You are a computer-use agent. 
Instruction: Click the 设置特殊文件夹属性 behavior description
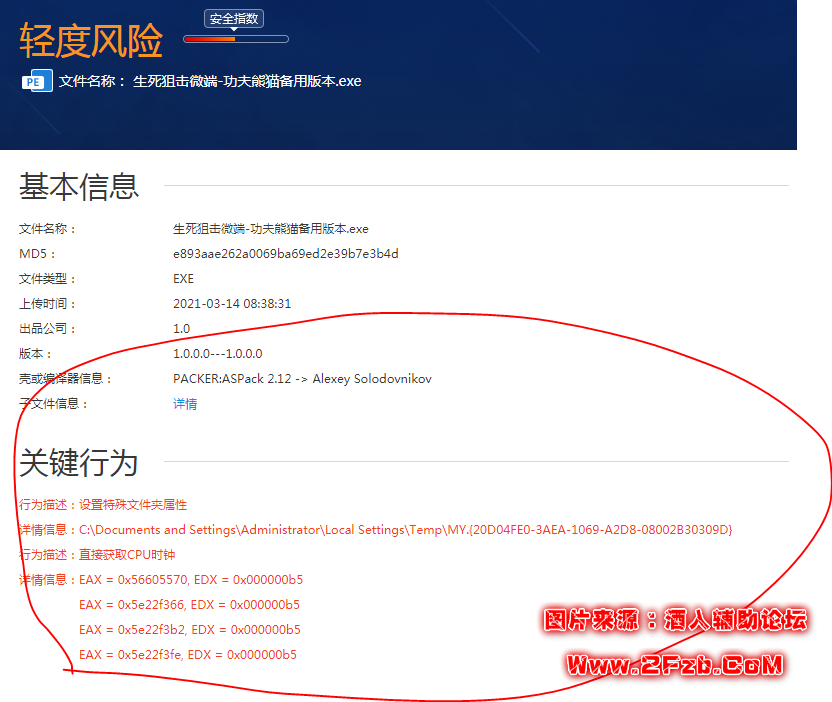pos(133,505)
